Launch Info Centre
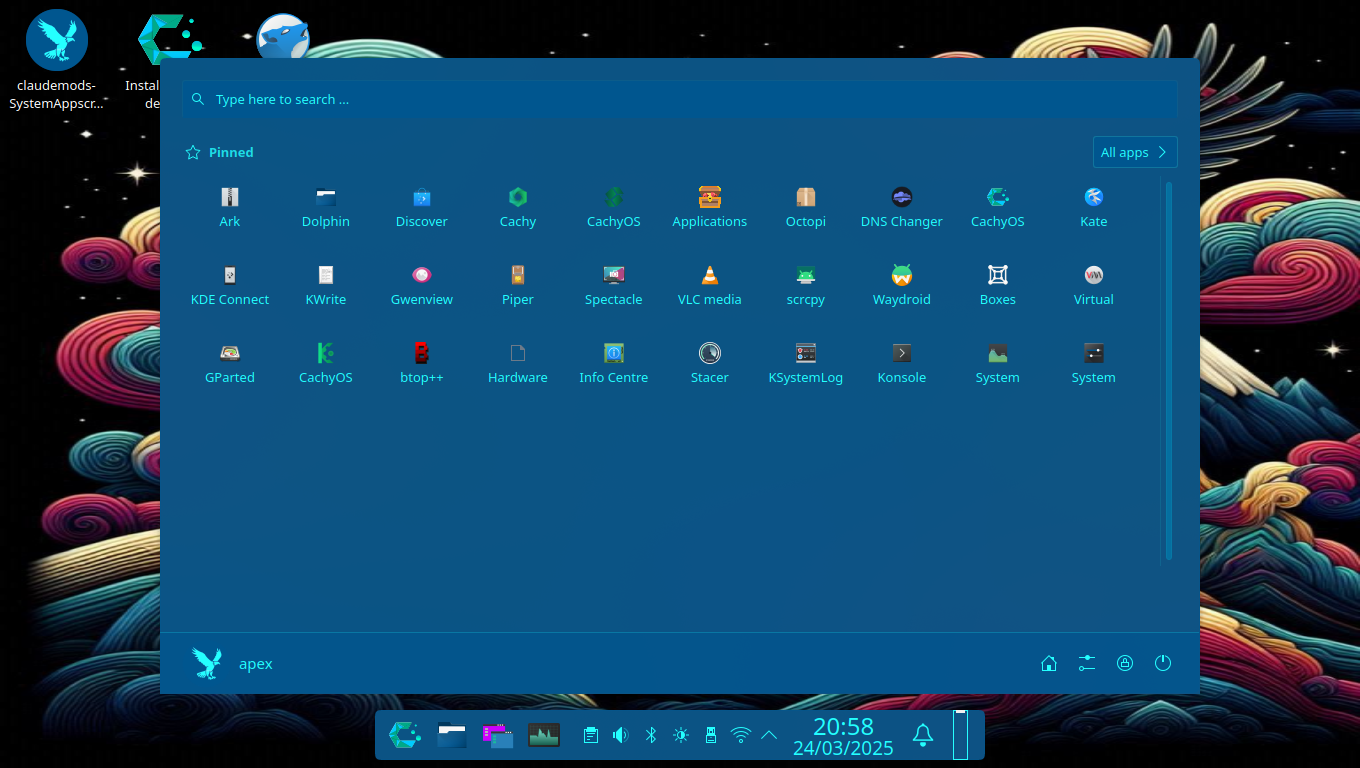1360x768 pixels. 614,363
